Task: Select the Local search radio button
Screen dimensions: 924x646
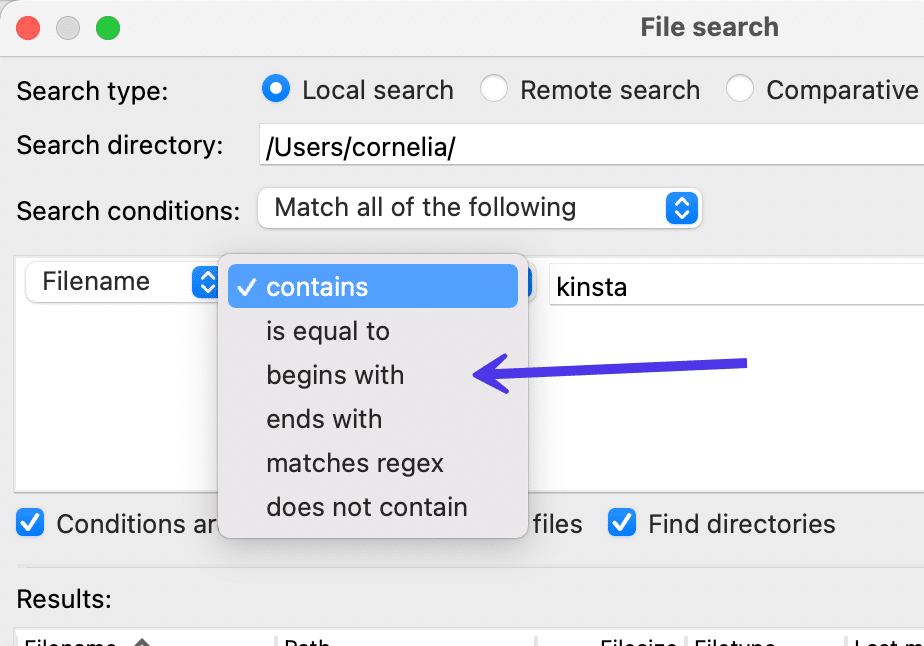Action: click(x=275, y=90)
